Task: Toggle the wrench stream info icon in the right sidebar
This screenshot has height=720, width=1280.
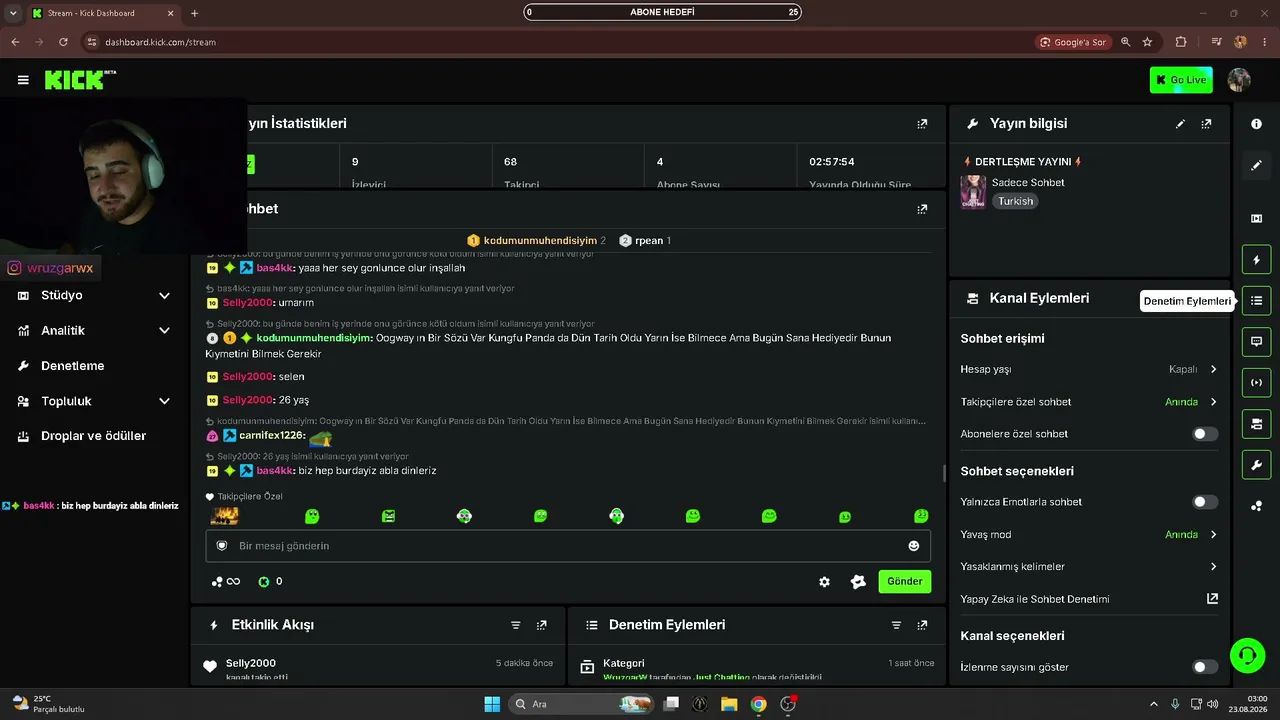Action: click(x=1257, y=465)
